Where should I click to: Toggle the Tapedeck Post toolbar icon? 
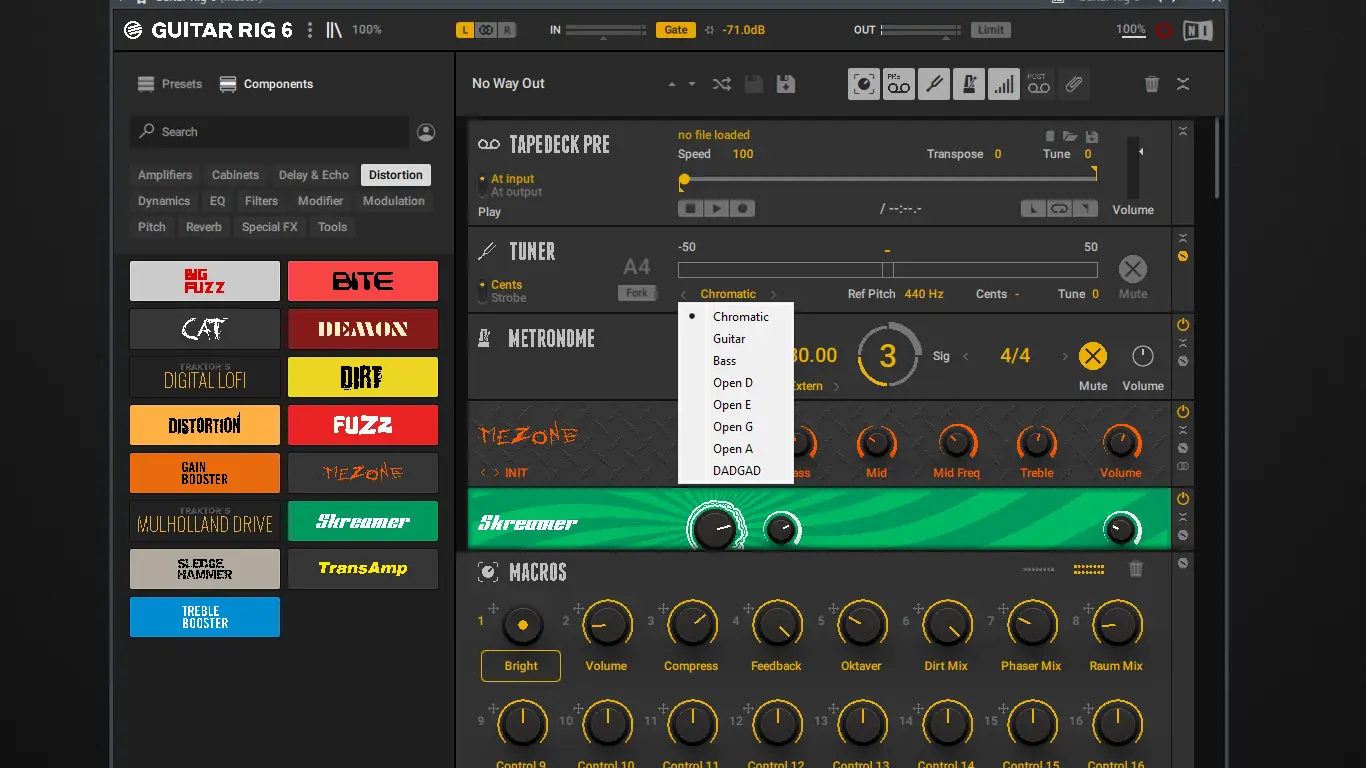click(1038, 84)
